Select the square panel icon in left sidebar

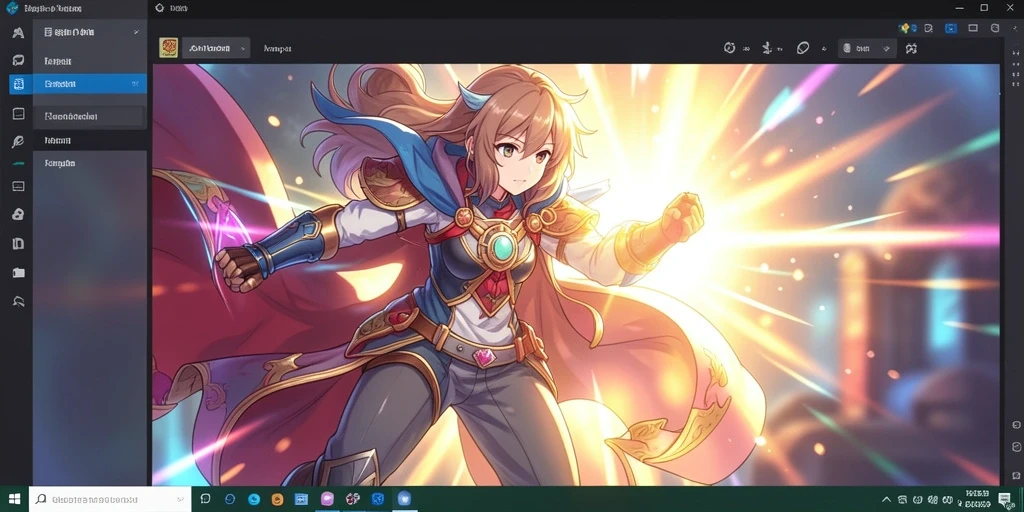point(18,114)
